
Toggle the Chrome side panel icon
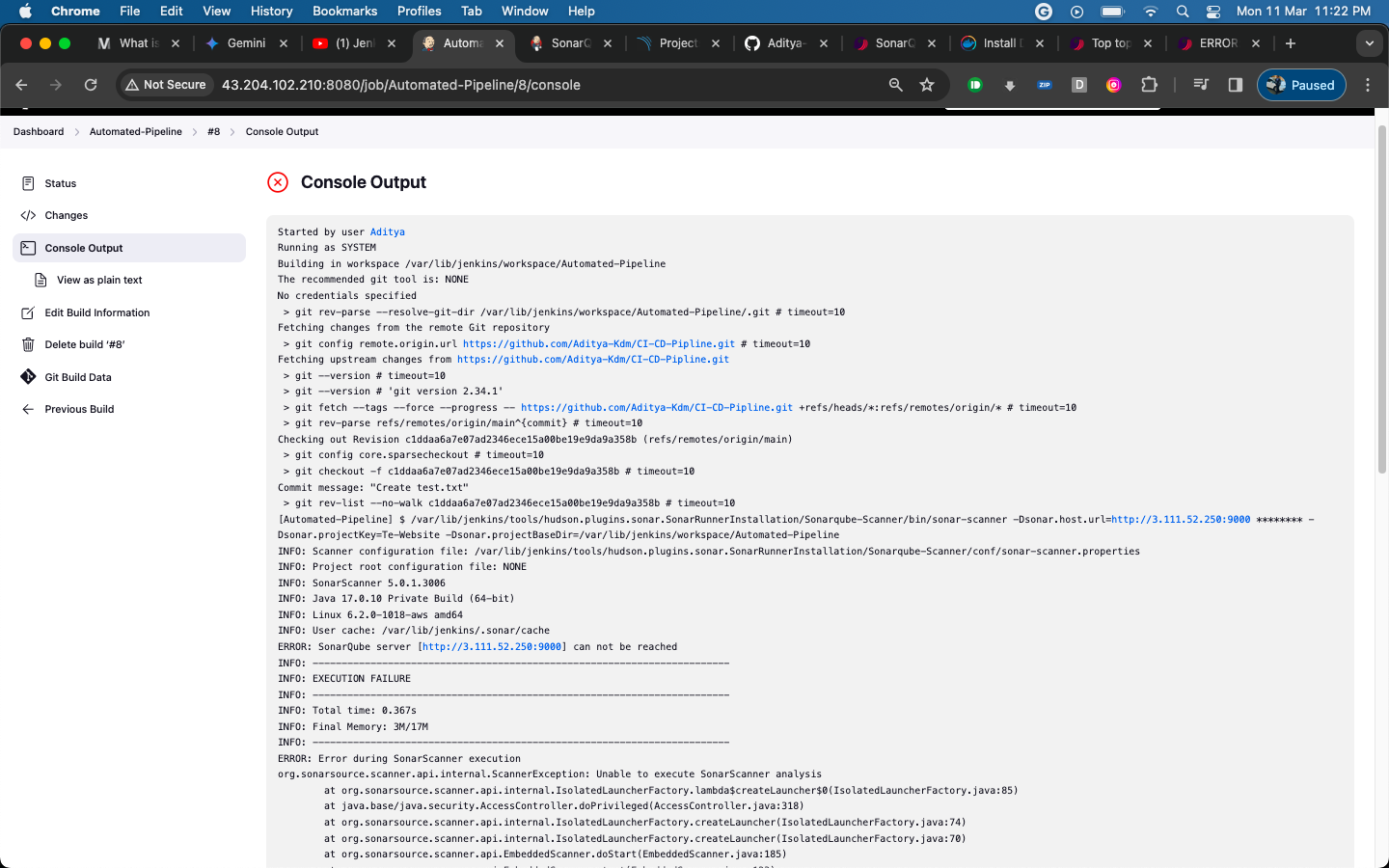[x=1236, y=85]
